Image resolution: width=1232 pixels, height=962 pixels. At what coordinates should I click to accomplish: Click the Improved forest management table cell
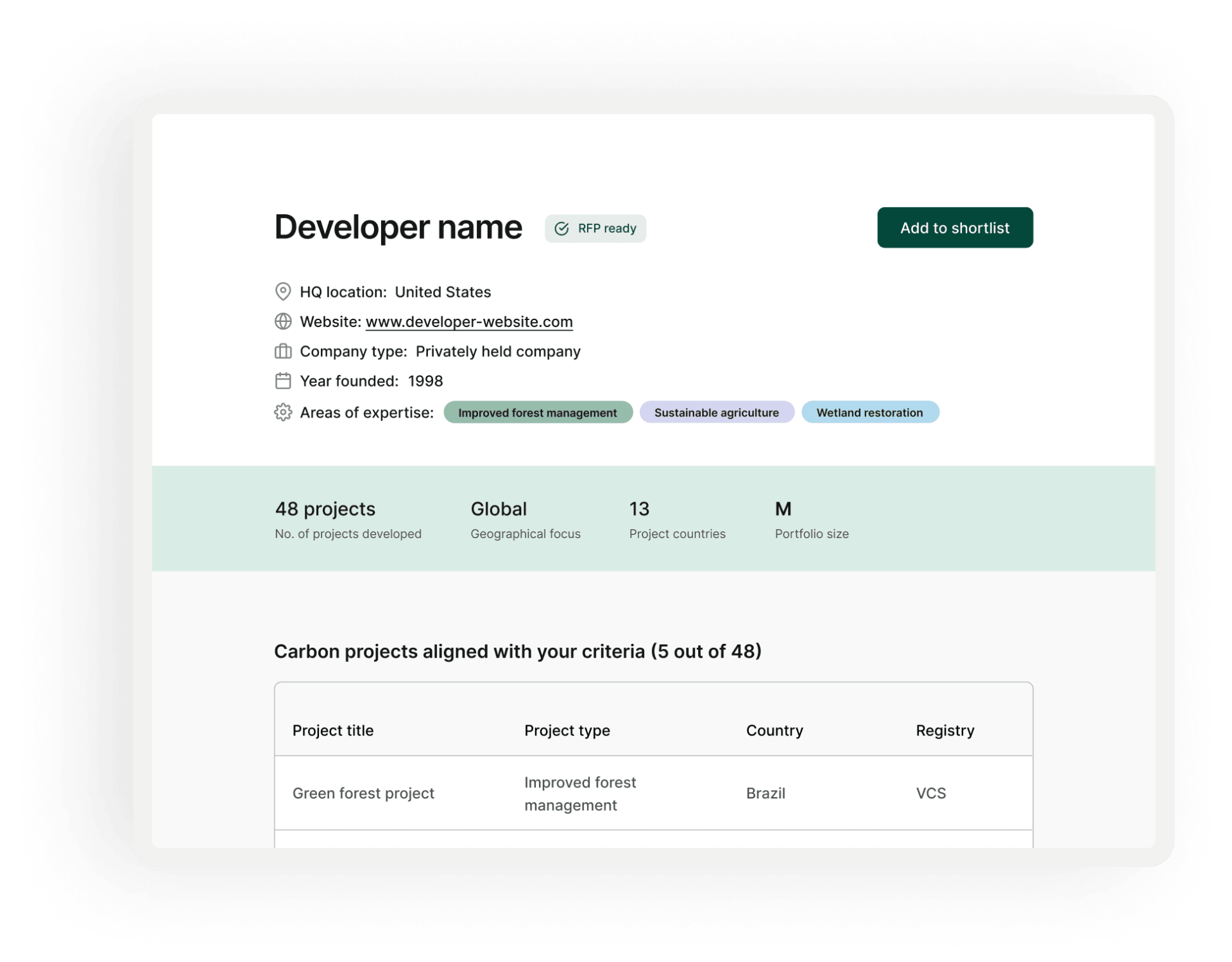tap(580, 793)
